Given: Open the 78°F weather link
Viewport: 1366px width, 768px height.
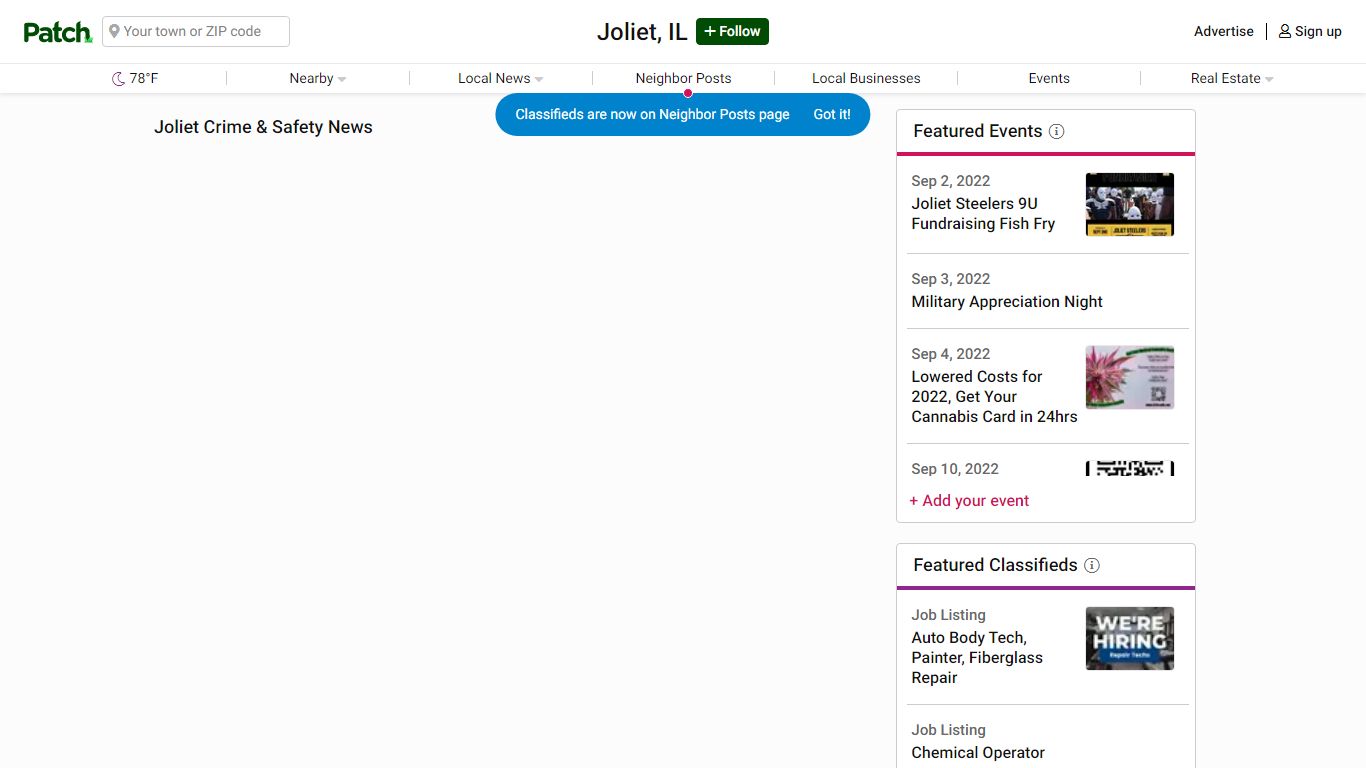Looking at the screenshot, I should coord(135,78).
